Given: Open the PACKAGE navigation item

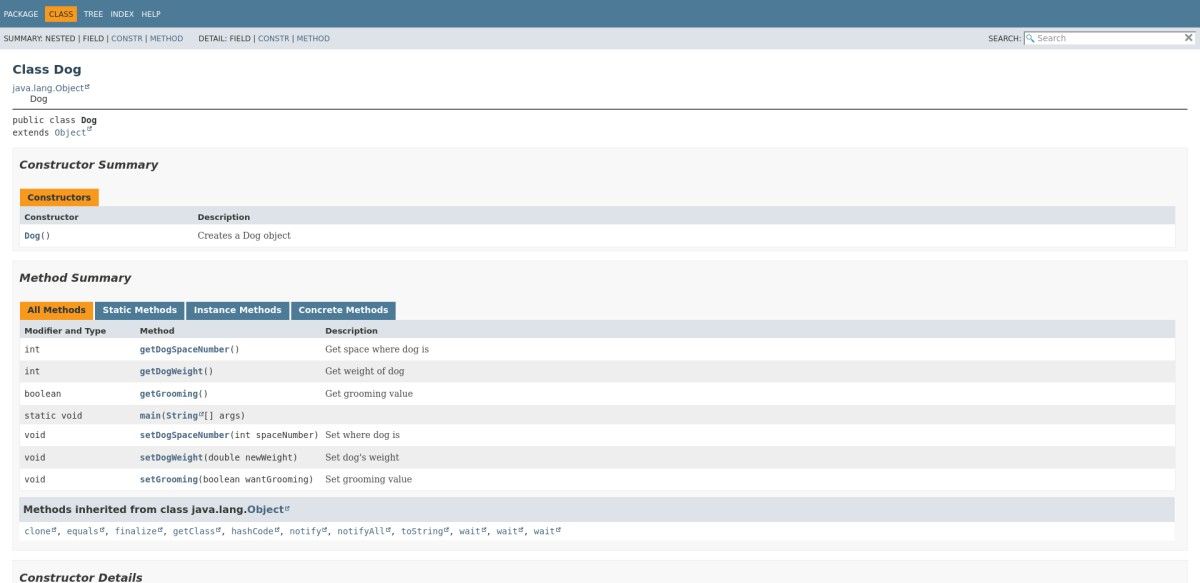Looking at the screenshot, I should [x=21, y=14].
